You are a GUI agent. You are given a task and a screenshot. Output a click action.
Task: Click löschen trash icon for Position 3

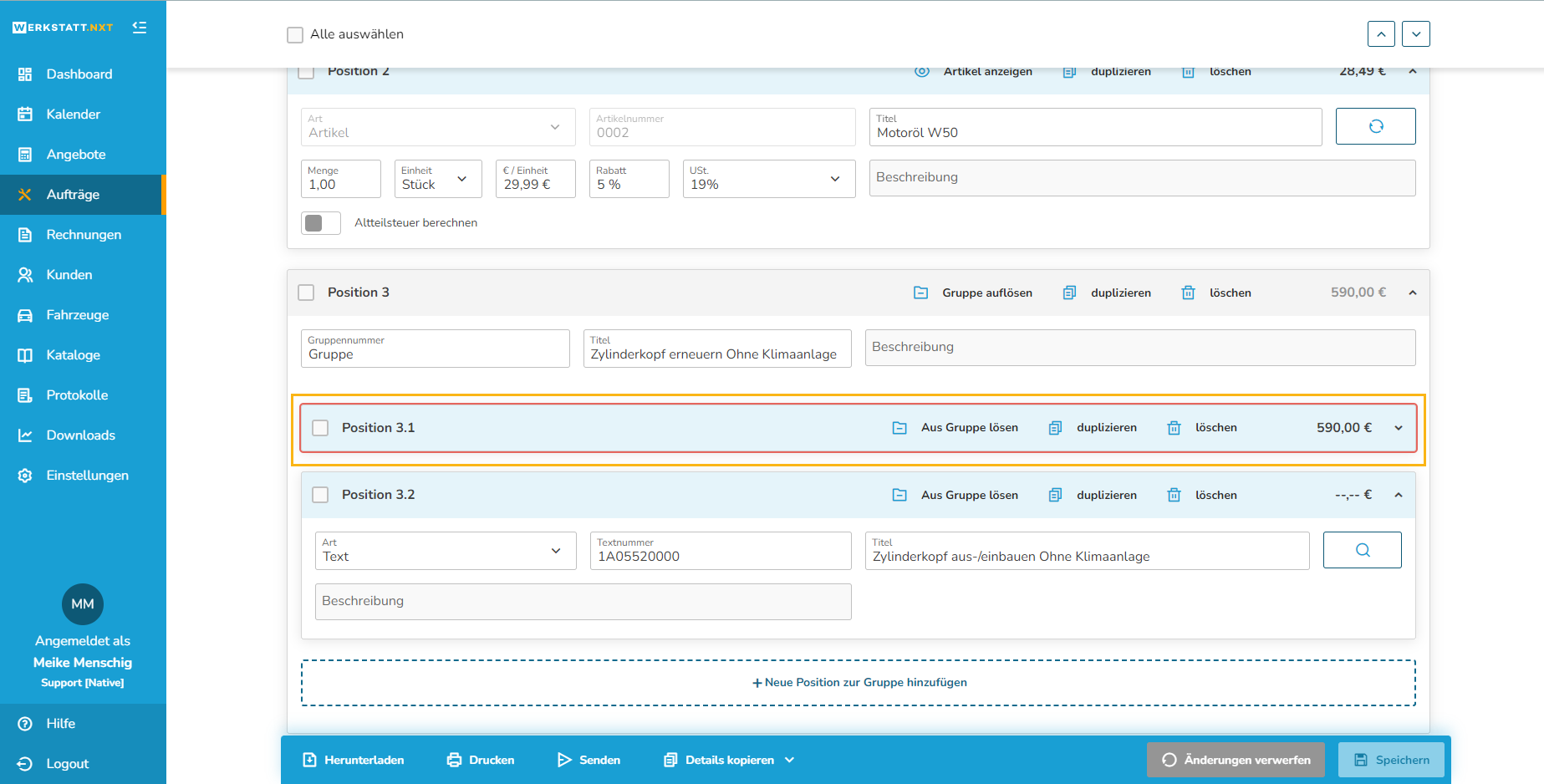pos(1188,293)
